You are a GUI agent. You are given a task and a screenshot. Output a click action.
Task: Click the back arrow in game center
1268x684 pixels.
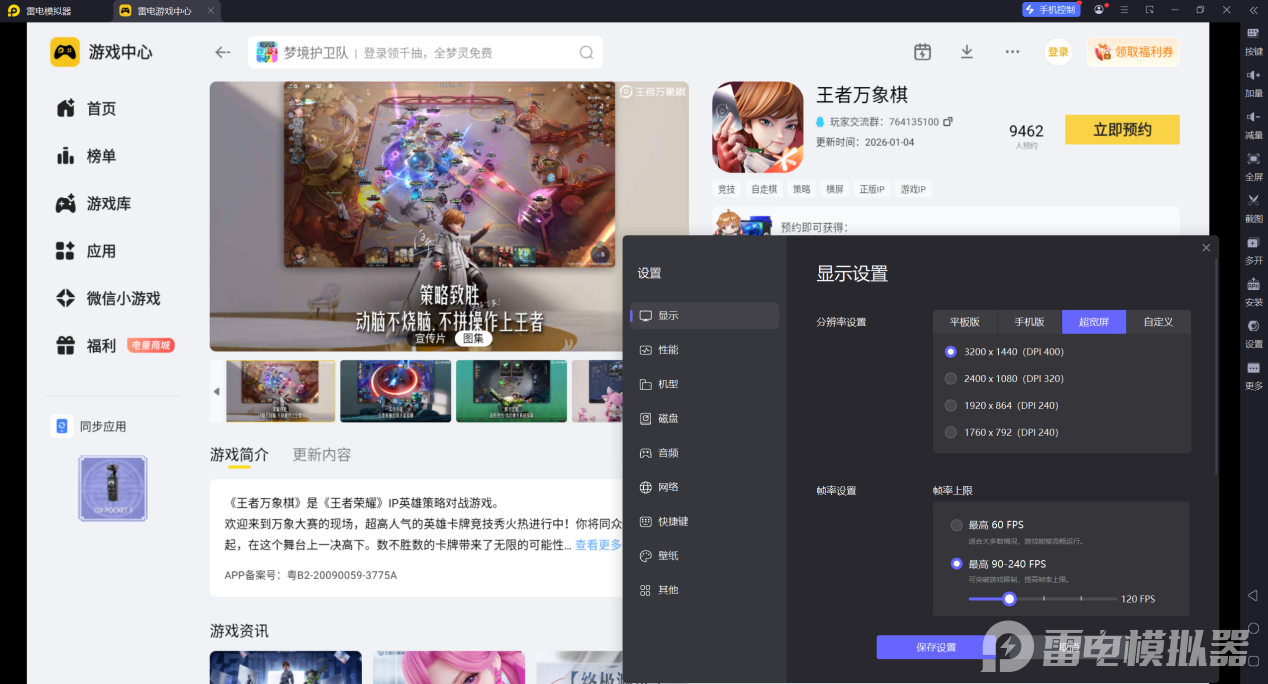point(223,52)
